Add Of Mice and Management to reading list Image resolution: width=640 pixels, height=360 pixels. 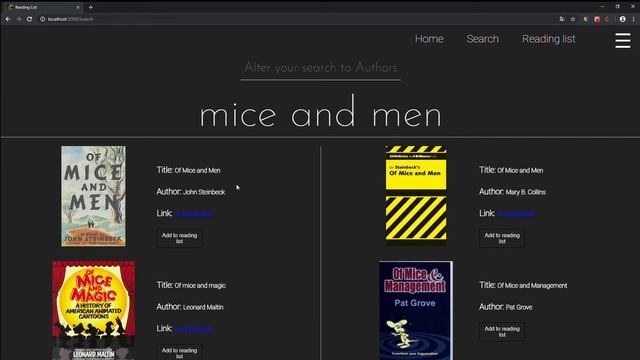502,331
